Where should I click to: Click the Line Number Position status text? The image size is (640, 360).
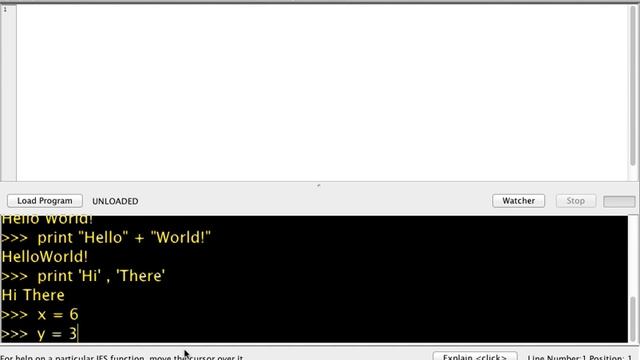[x=580, y=357]
